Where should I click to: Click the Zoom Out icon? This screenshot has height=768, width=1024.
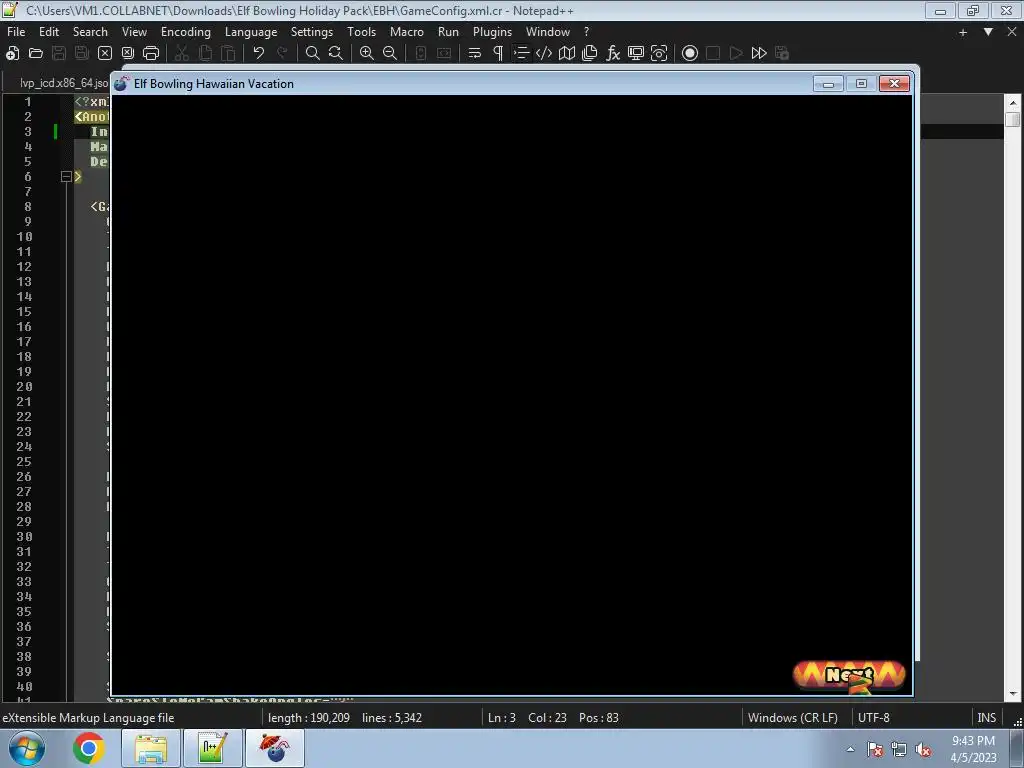[390, 54]
